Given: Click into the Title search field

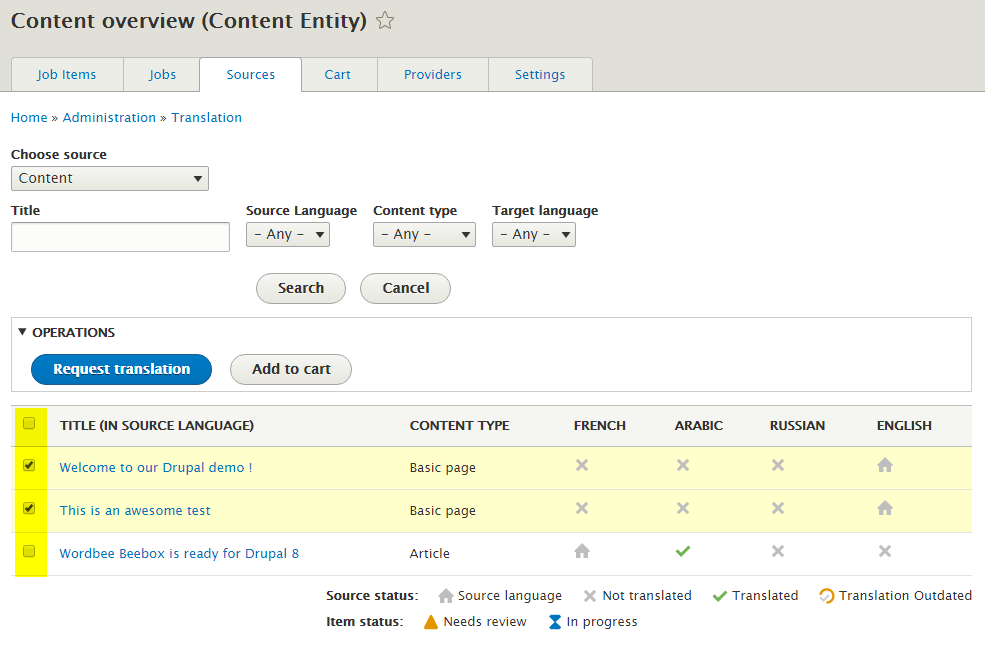Looking at the screenshot, I should pos(120,237).
